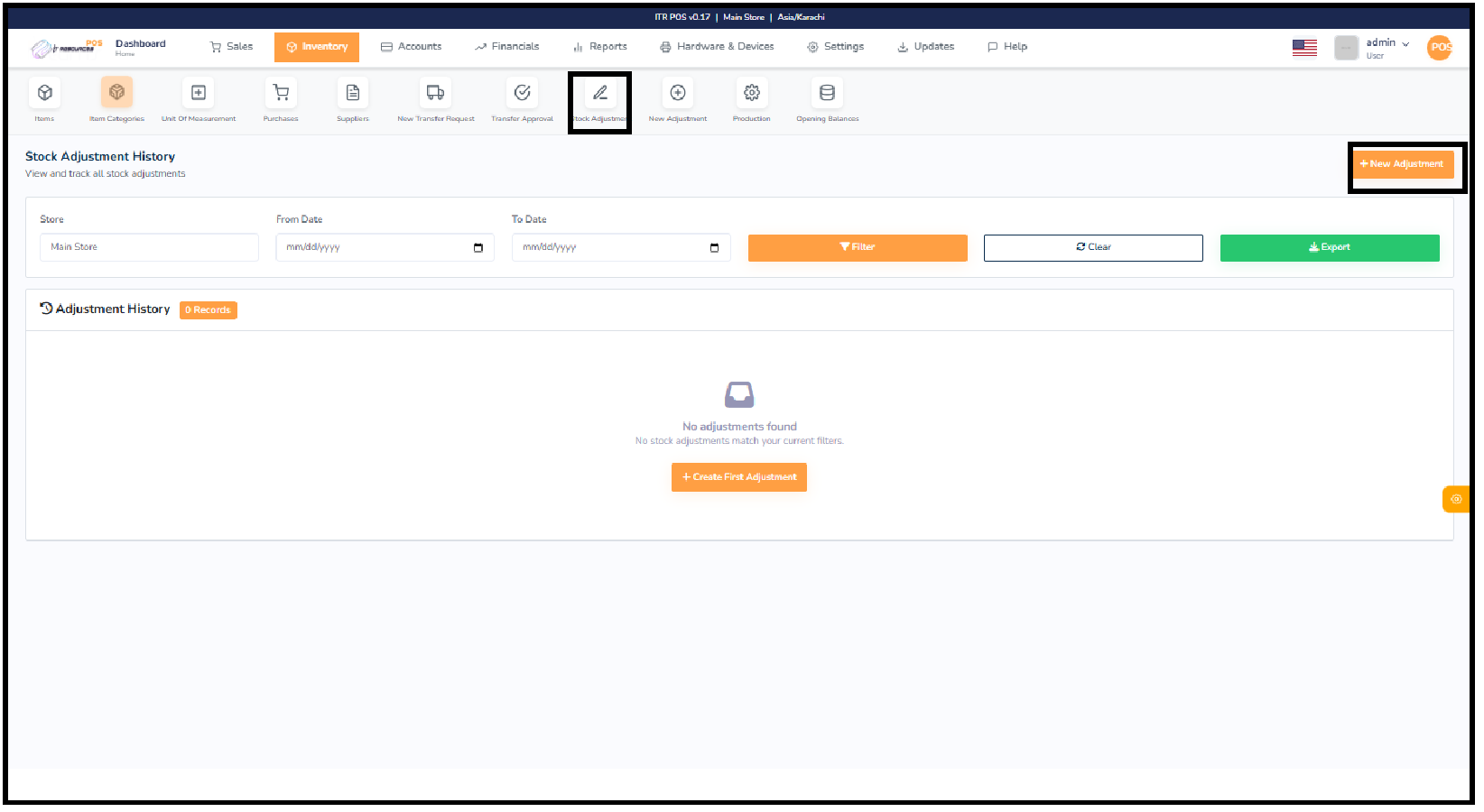Click inside the To Date field

pyautogui.click(x=621, y=247)
